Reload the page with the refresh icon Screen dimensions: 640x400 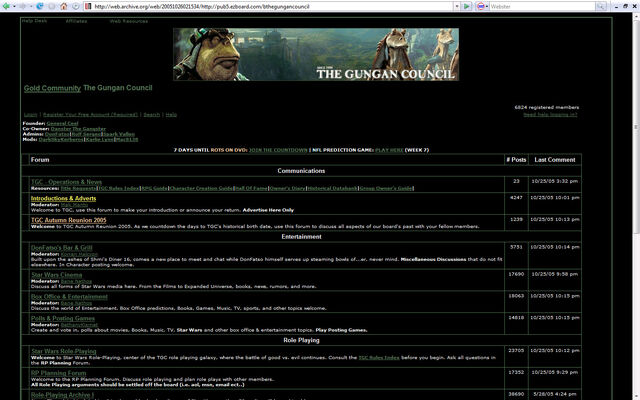tap(40, 6)
